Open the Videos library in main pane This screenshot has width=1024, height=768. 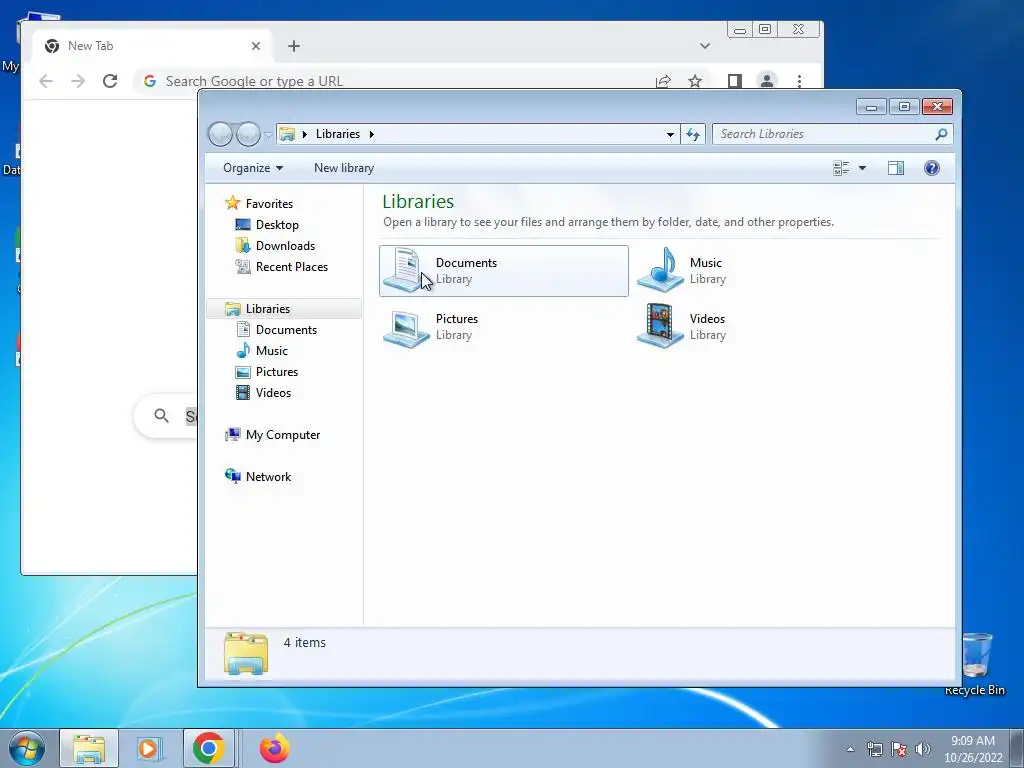coord(682,327)
